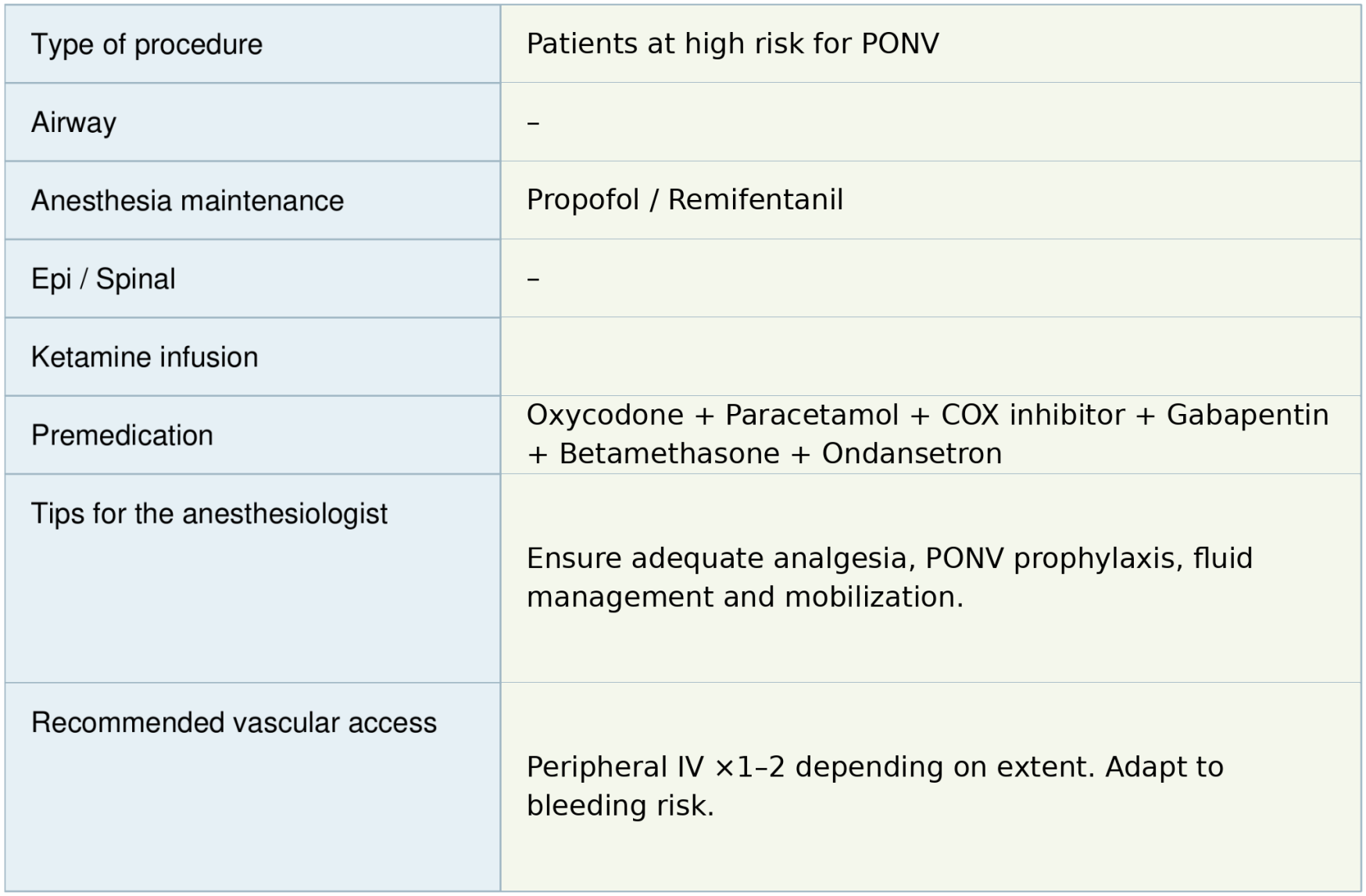Select the "Premedication" label cell

pos(122,435)
